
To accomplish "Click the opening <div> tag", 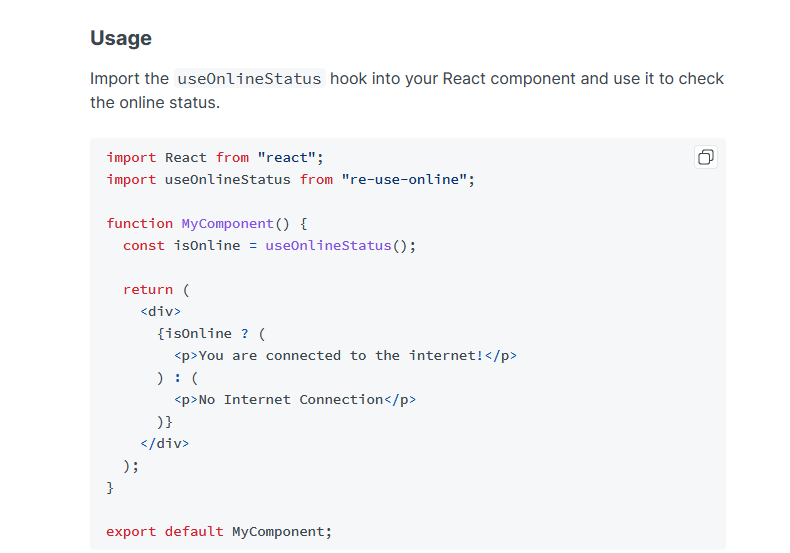I will click(x=161, y=312).
